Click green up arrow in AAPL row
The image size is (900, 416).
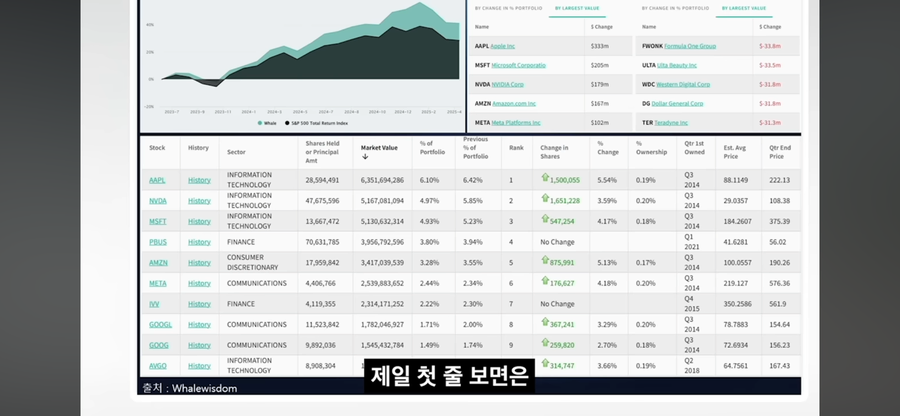[545, 178]
